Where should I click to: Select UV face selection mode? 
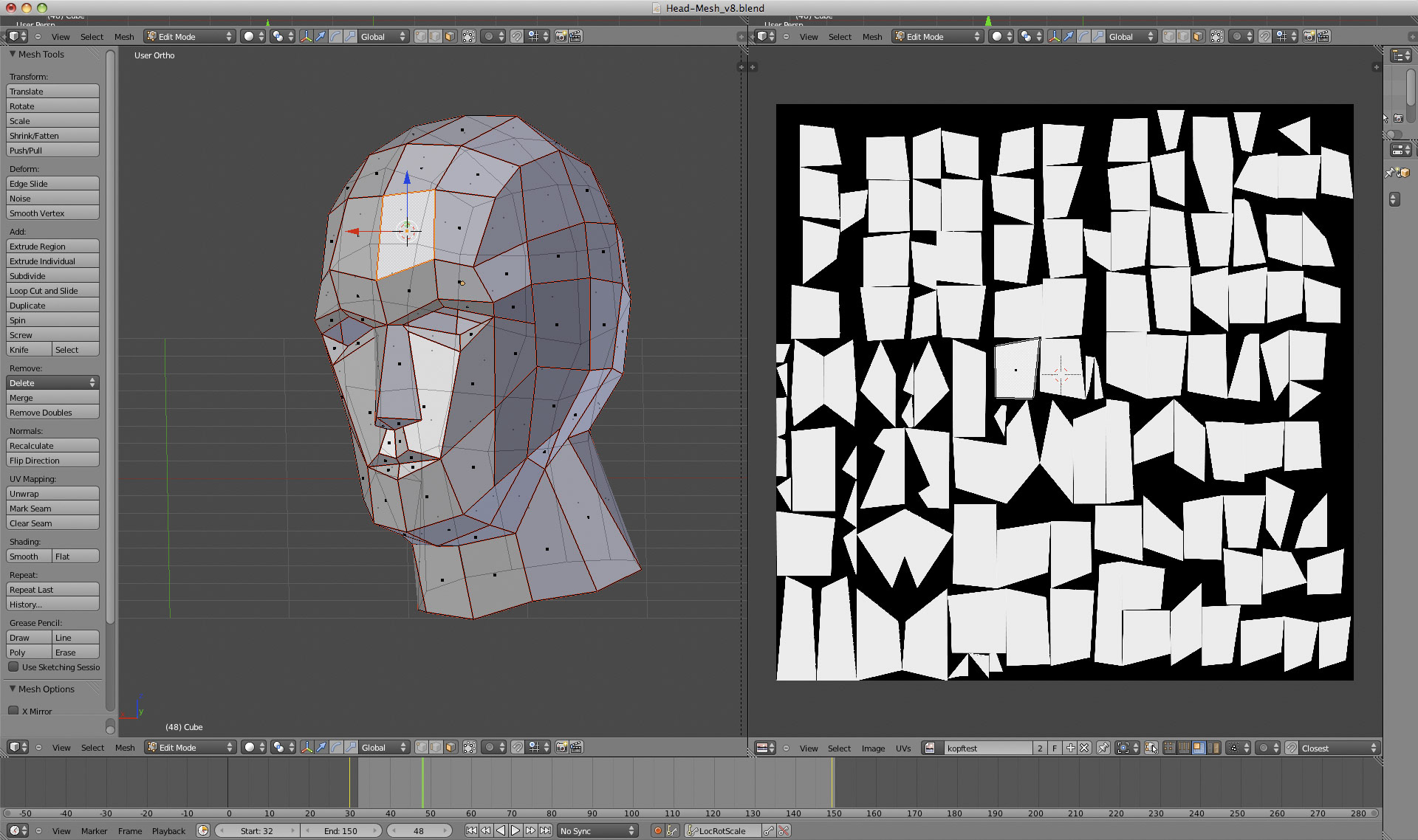coord(1199,748)
